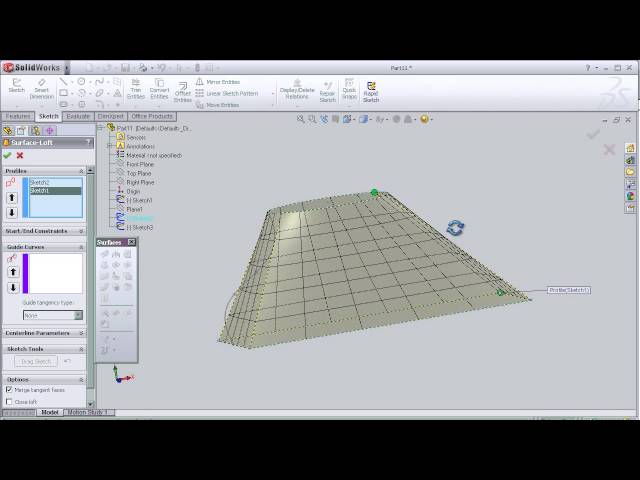Viewport: 640px width, 480px height.
Task: Choose the Convert Entities tool
Action: tap(159, 89)
